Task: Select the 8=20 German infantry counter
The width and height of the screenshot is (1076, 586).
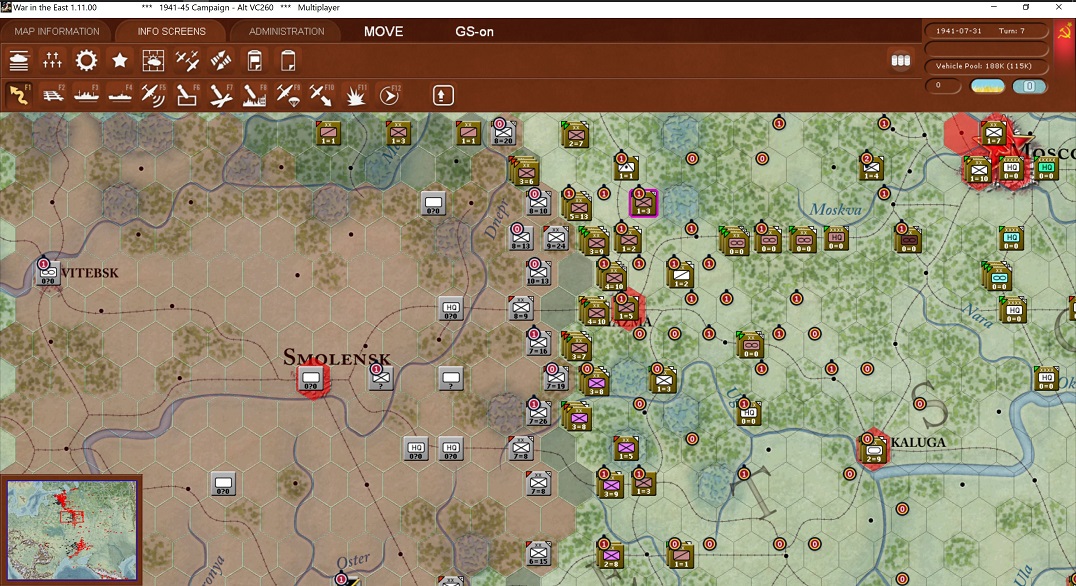Action: 503,133
